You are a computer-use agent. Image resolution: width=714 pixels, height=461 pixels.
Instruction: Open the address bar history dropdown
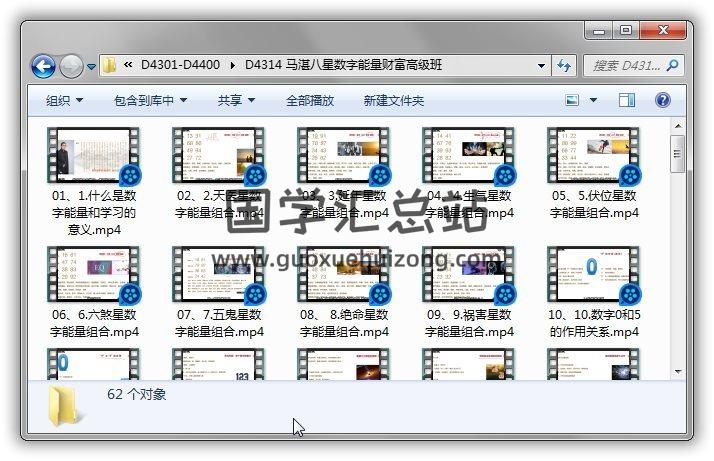click(541, 66)
